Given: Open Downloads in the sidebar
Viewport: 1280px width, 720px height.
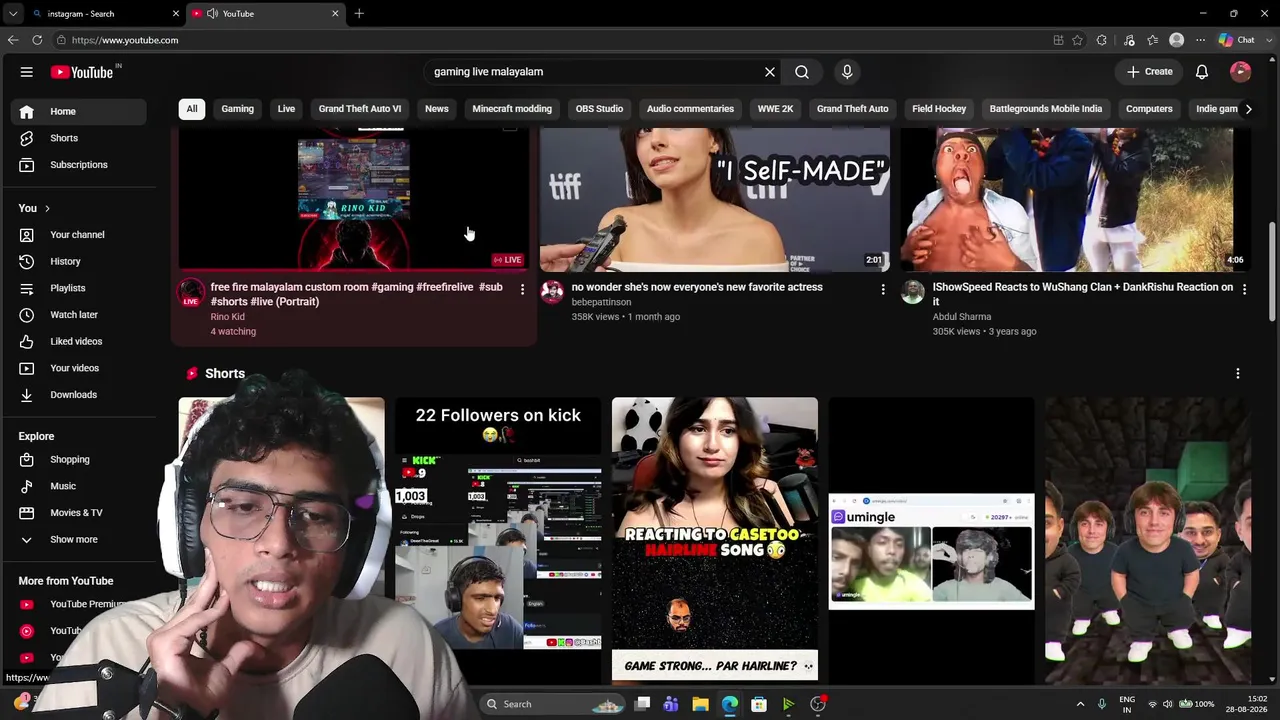Looking at the screenshot, I should tap(73, 395).
